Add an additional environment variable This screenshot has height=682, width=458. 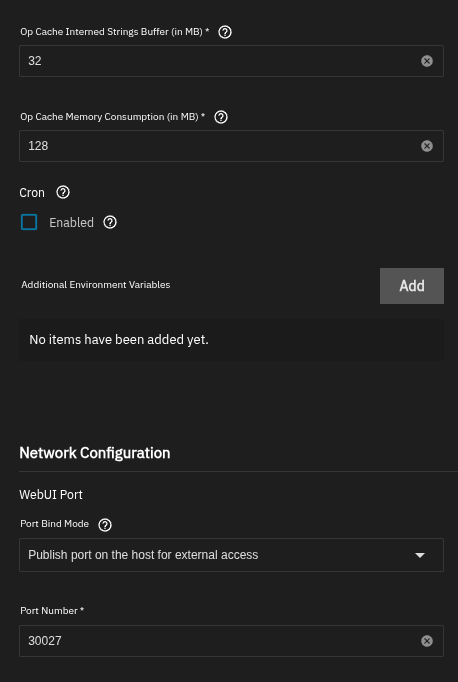pyautogui.click(x=412, y=286)
